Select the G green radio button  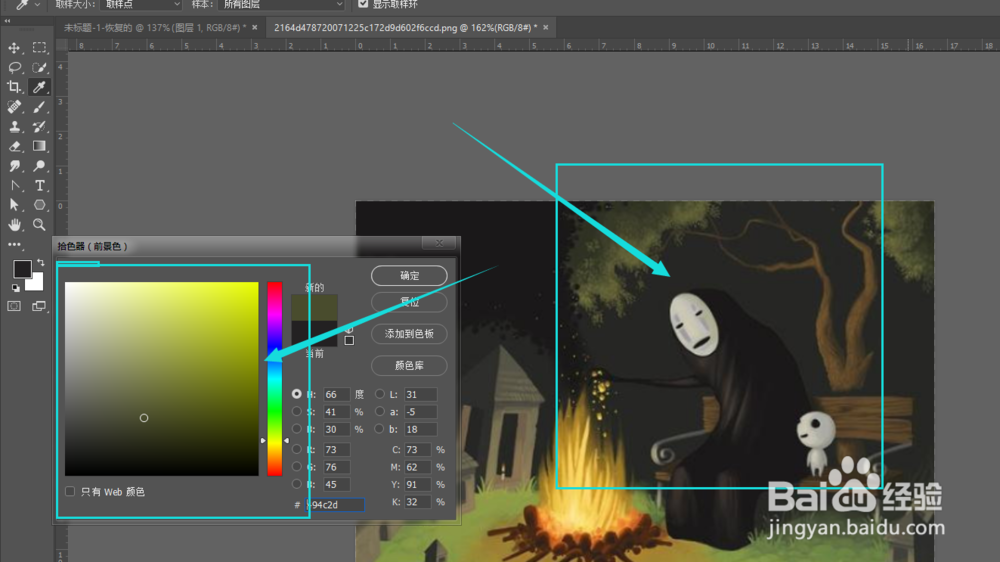tap(297, 466)
